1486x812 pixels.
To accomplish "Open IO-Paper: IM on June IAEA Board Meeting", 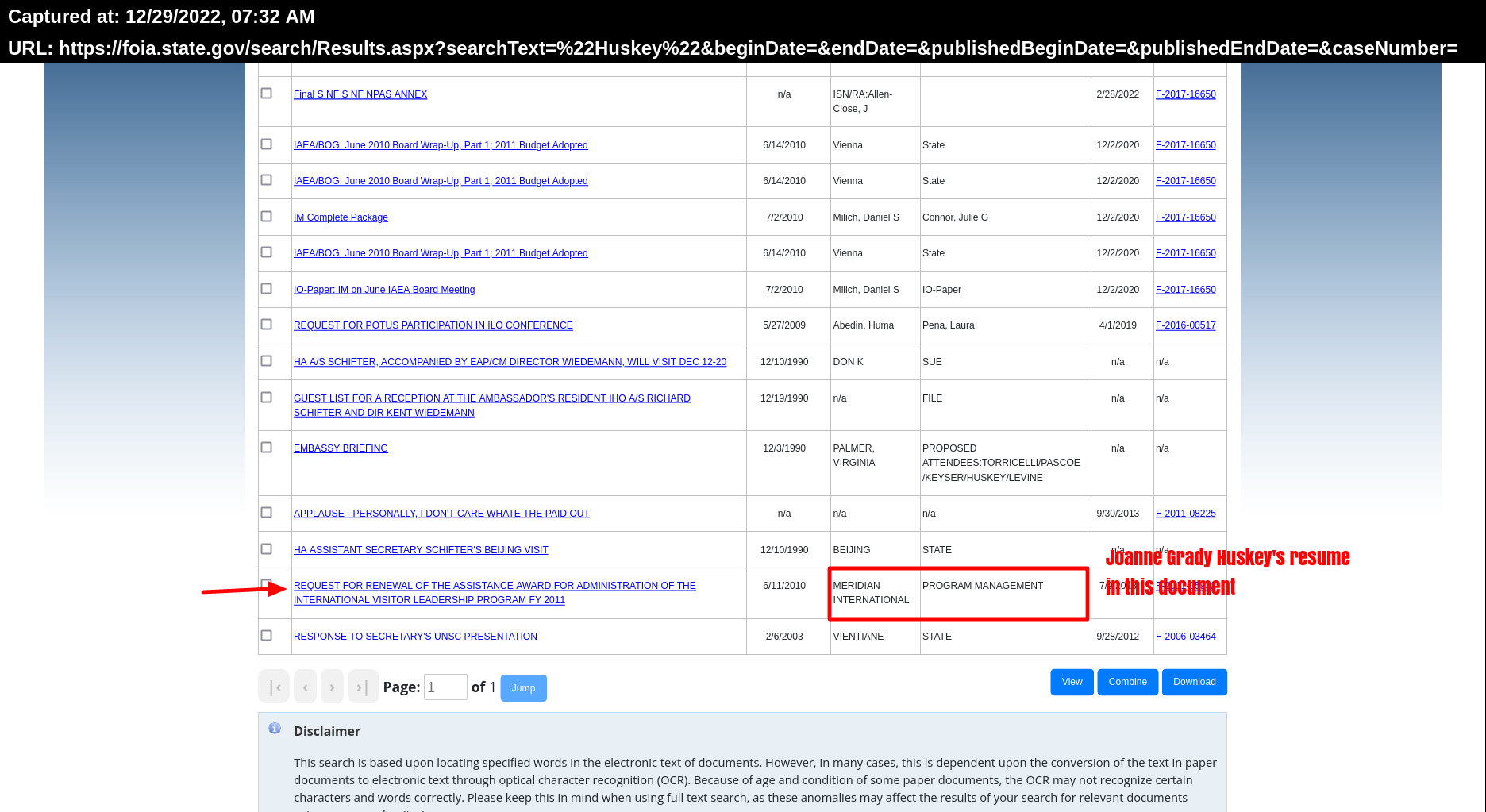I will pyautogui.click(x=384, y=290).
